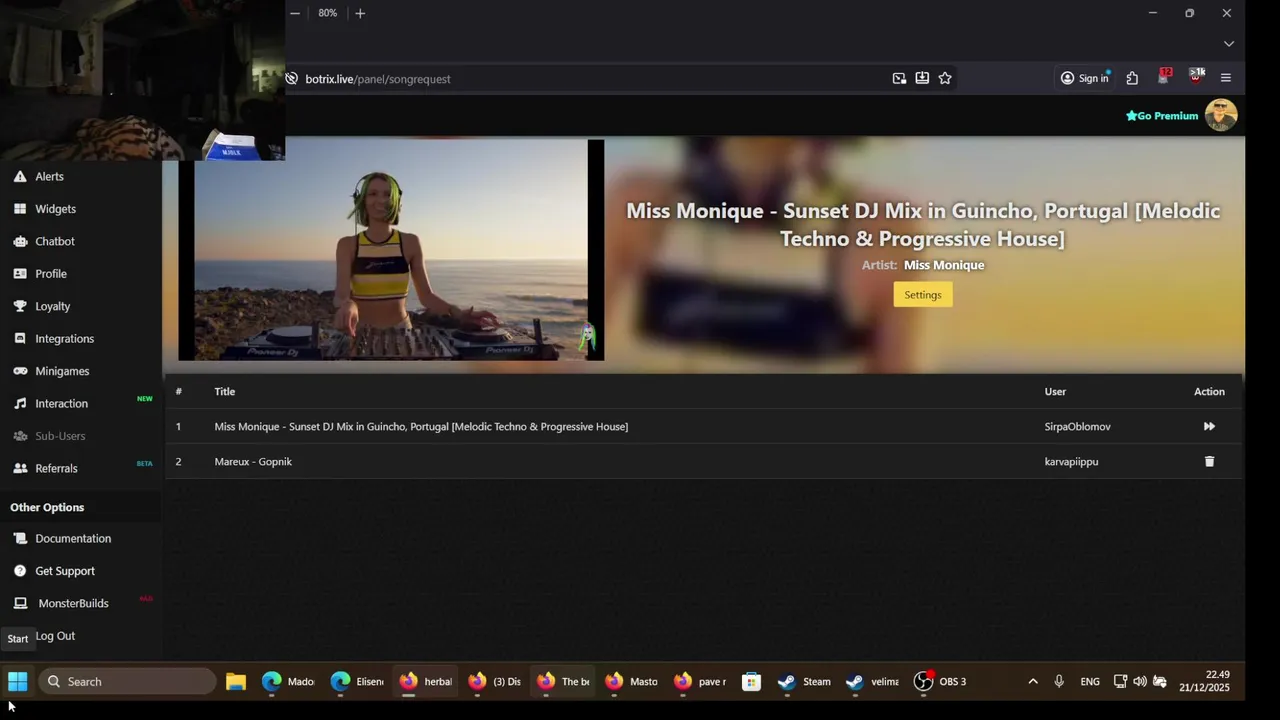The width and height of the screenshot is (1280, 720).
Task: Click user SirpaOblomov in the table
Action: pyautogui.click(x=1078, y=426)
